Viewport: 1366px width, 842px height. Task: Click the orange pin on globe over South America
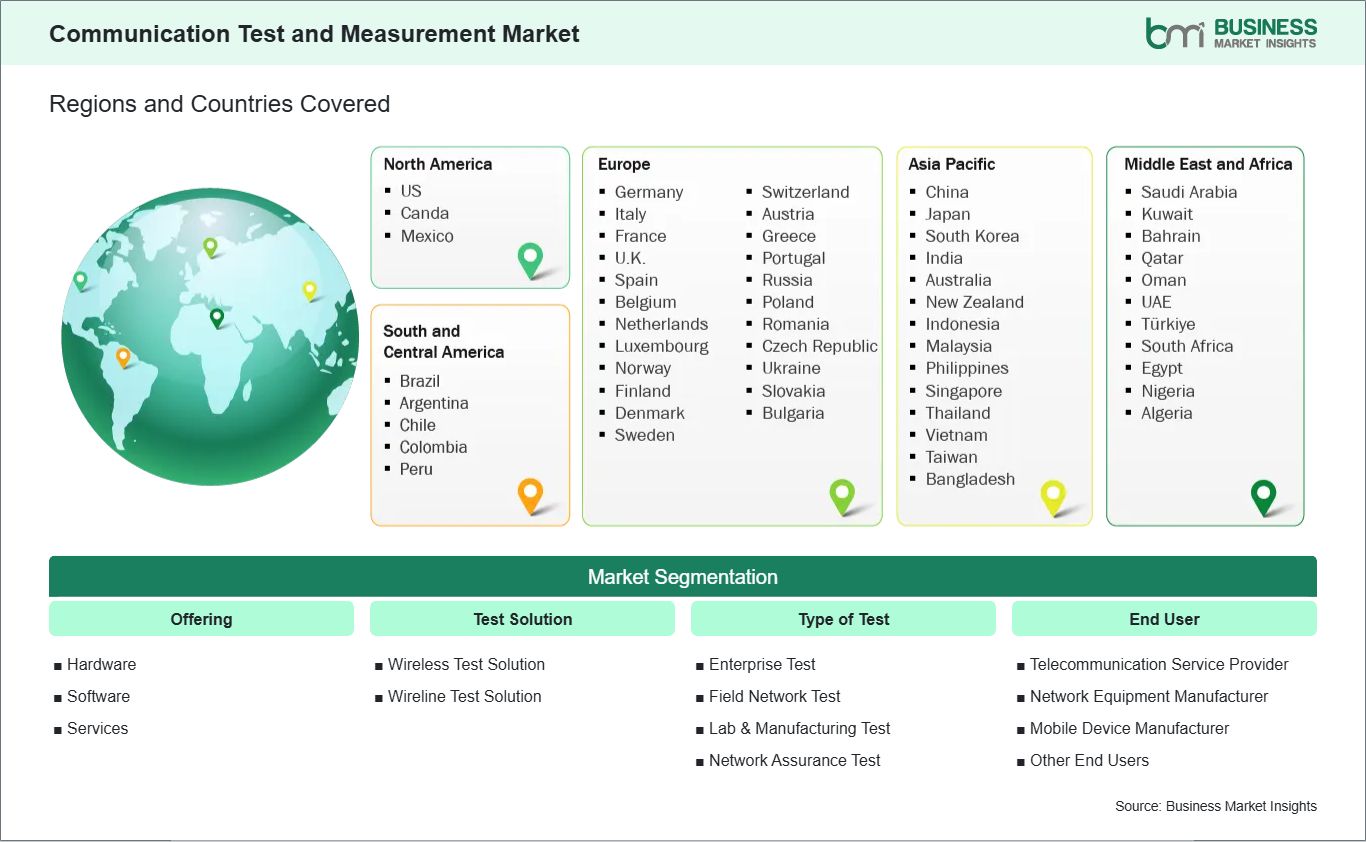[123, 355]
